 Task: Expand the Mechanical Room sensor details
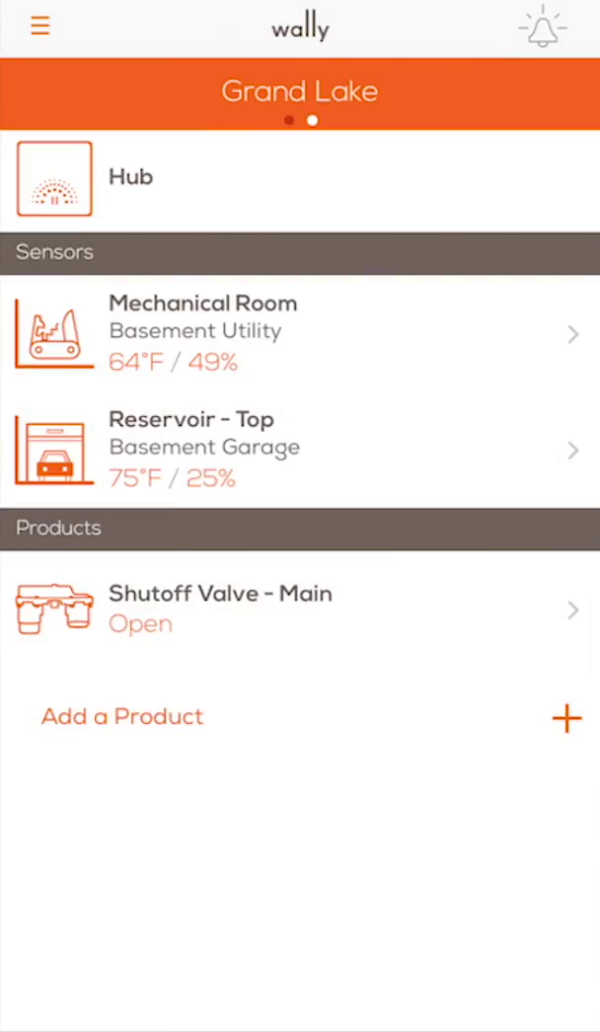(573, 334)
